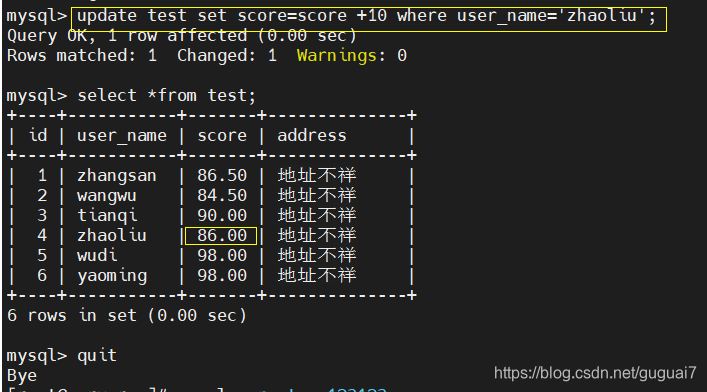707x392 pixels.
Task: Click the address cell in zhangsan's row
Action: [x=317, y=175]
